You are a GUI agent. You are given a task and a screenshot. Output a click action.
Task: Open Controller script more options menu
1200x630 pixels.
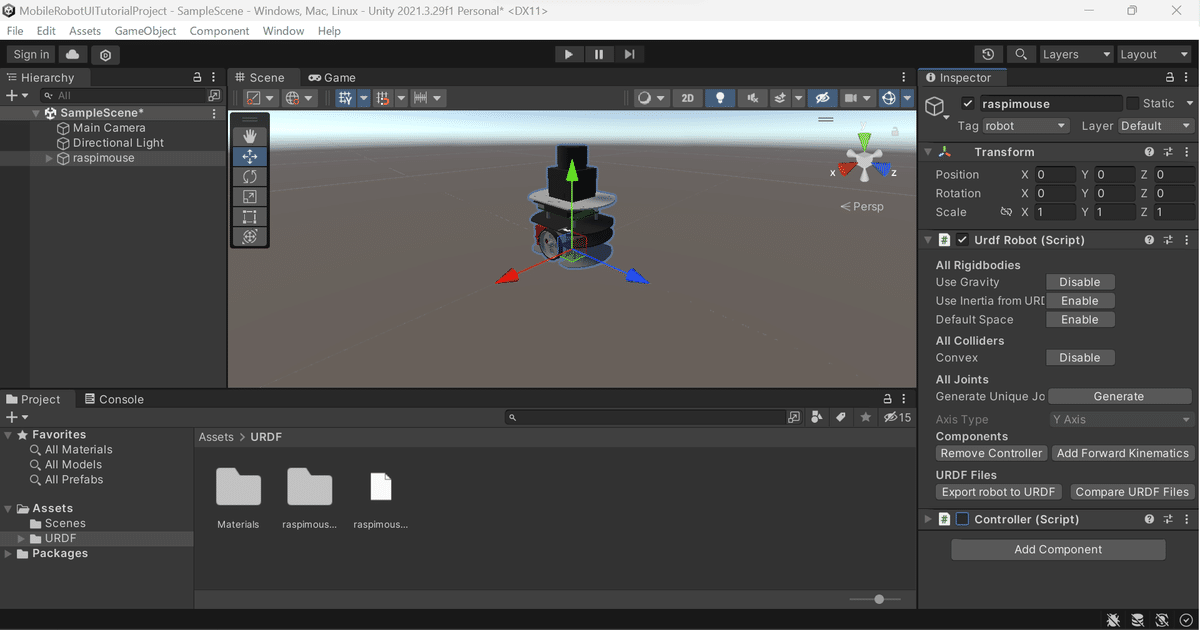1187,519
